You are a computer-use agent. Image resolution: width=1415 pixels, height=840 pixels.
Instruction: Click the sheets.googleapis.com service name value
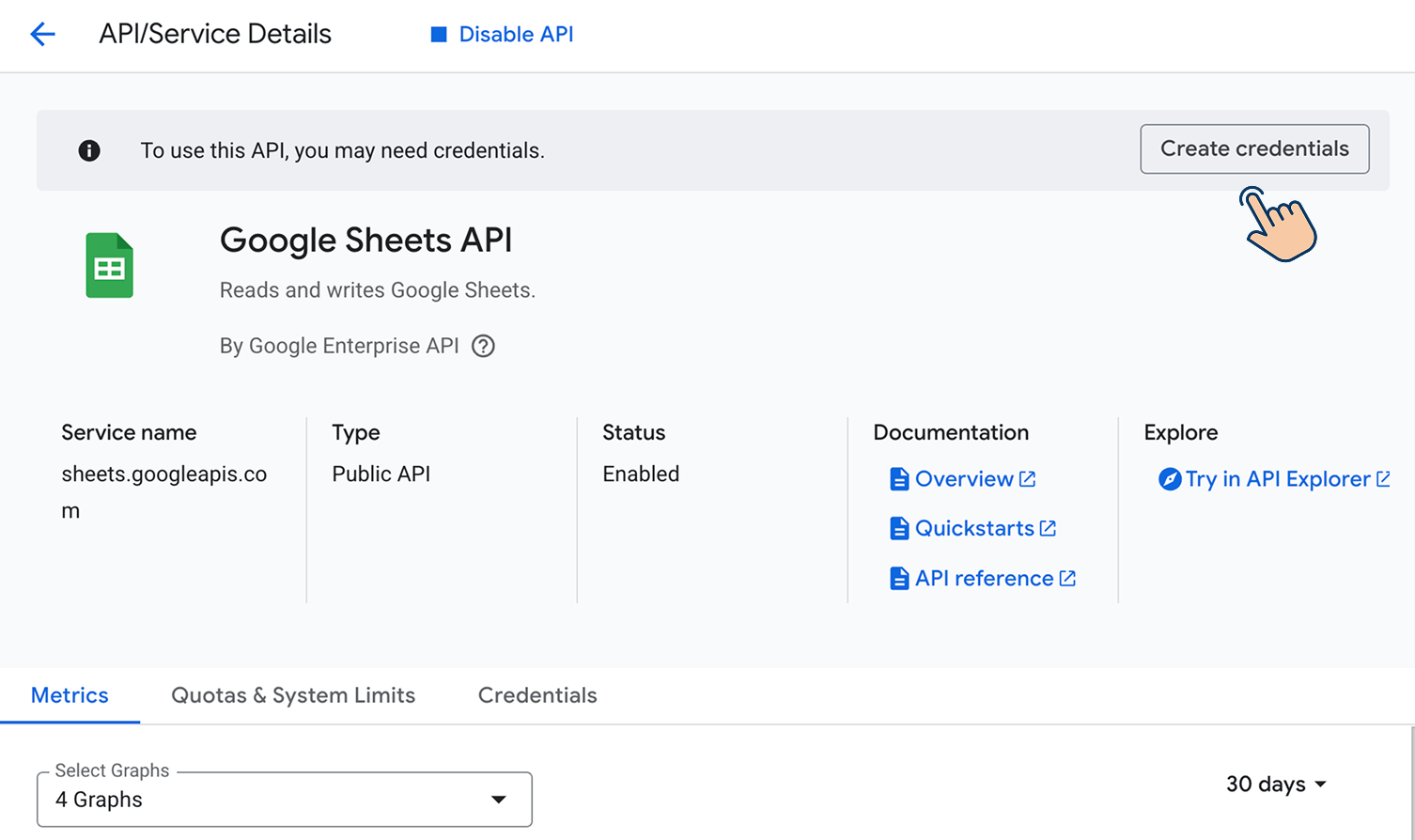[x=164, y=492]
